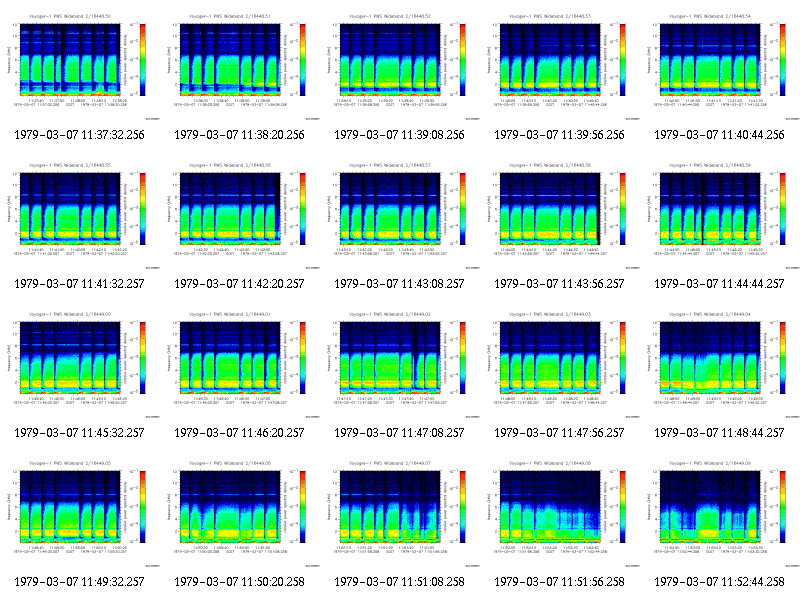Click the caption 1979-03-07 11:52:44.258

(x=719, y=582)
